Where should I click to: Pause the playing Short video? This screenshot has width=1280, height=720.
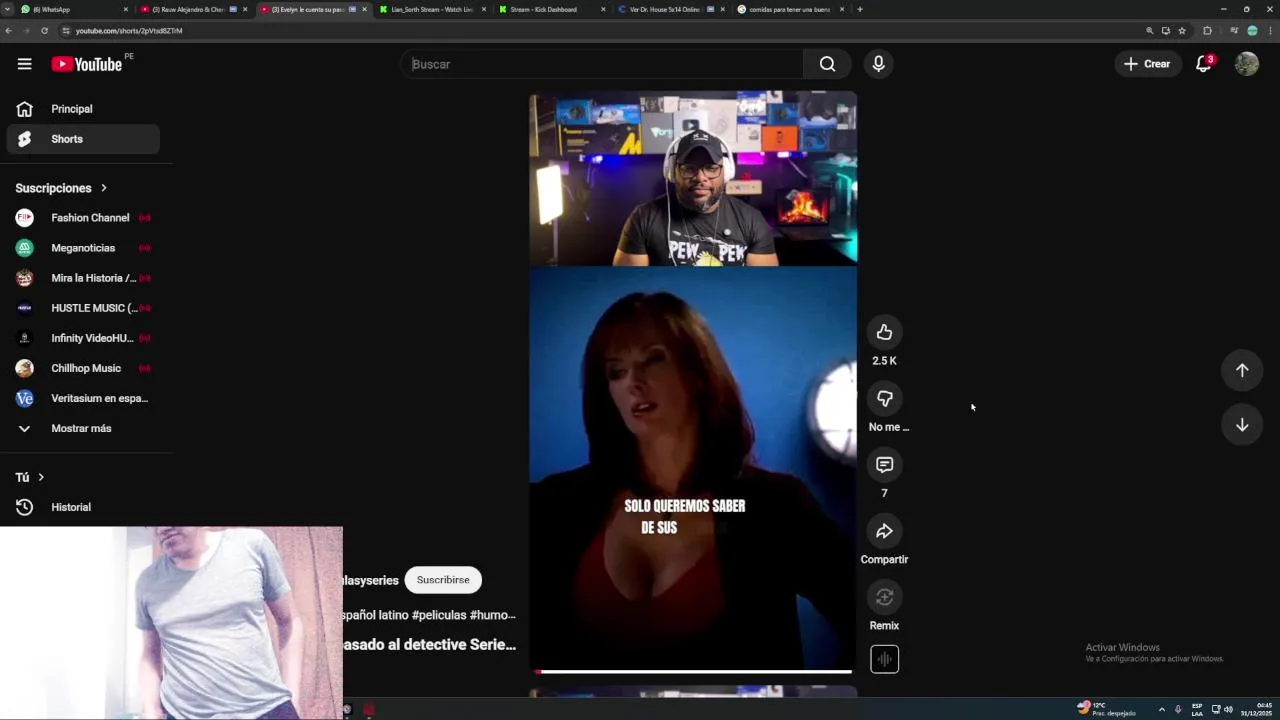[693, 380]
